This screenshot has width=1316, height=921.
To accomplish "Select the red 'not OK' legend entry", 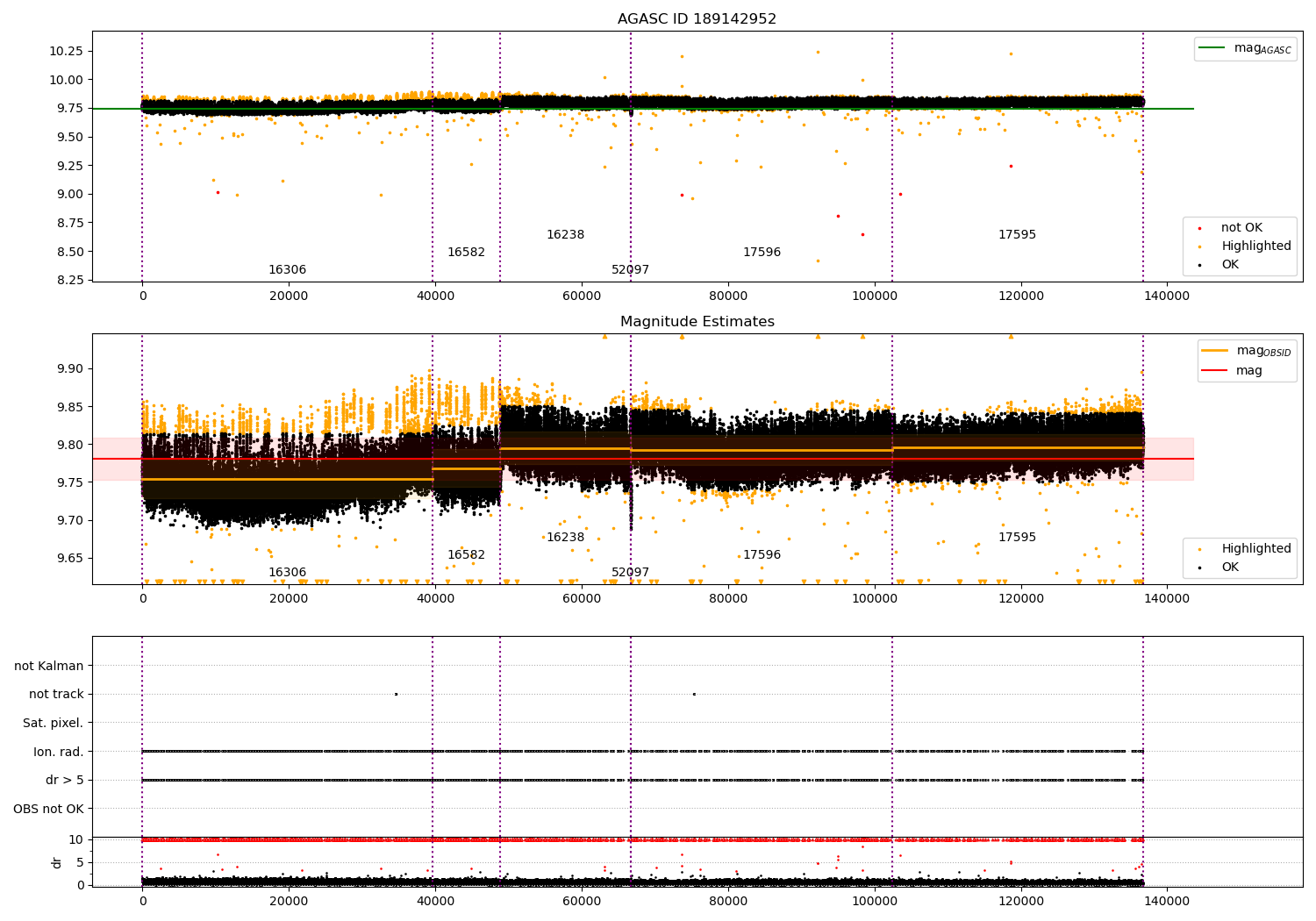I will click(1241, 228).
